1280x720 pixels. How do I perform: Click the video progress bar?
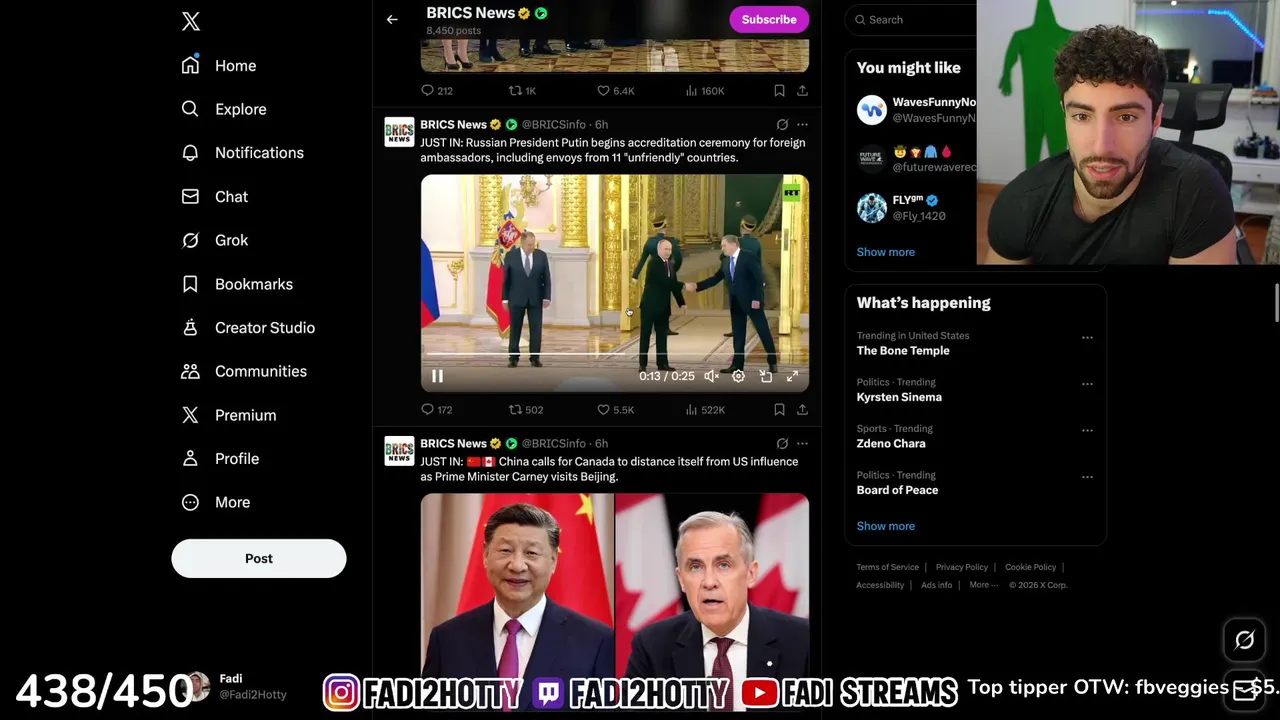tap(614, 354)
